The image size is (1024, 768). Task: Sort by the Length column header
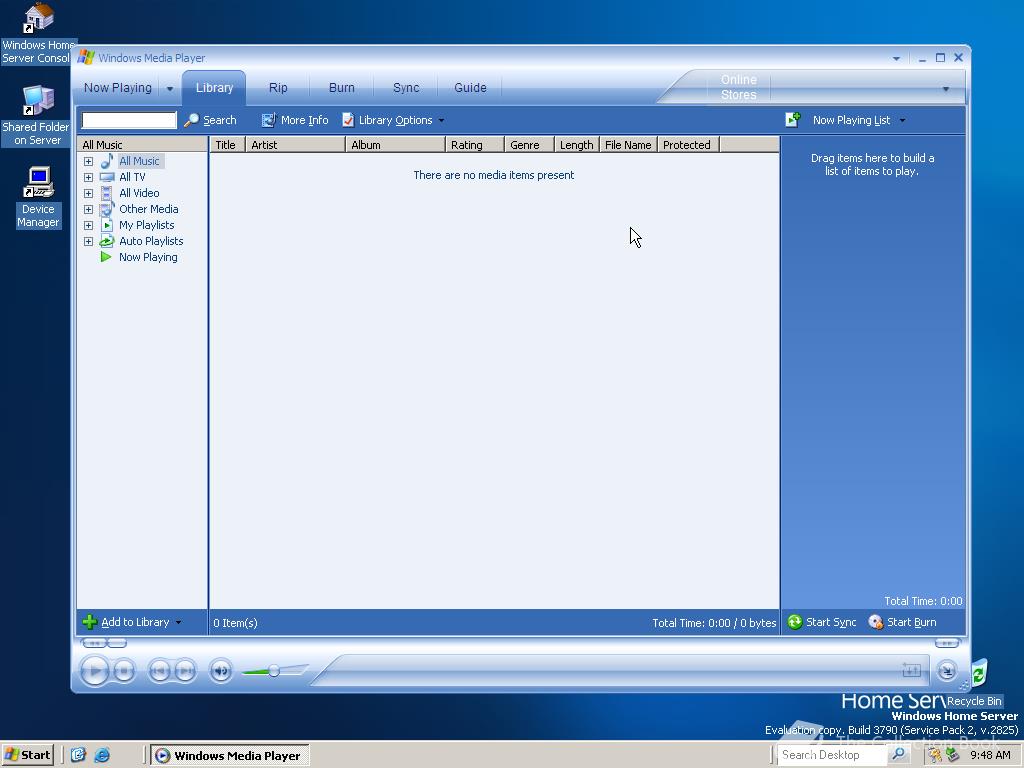pyautogui.click(x=577, y=145)
